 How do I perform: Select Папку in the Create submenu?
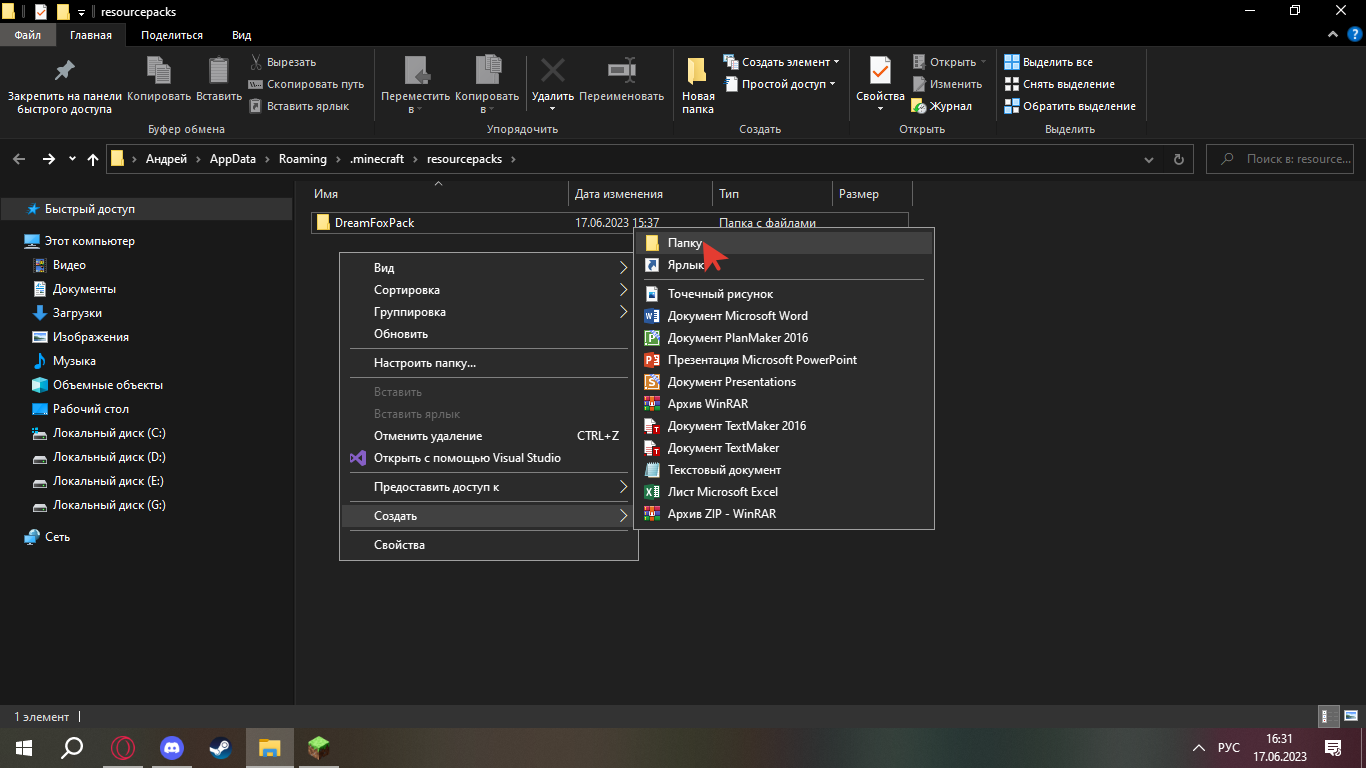click(685, 243)
